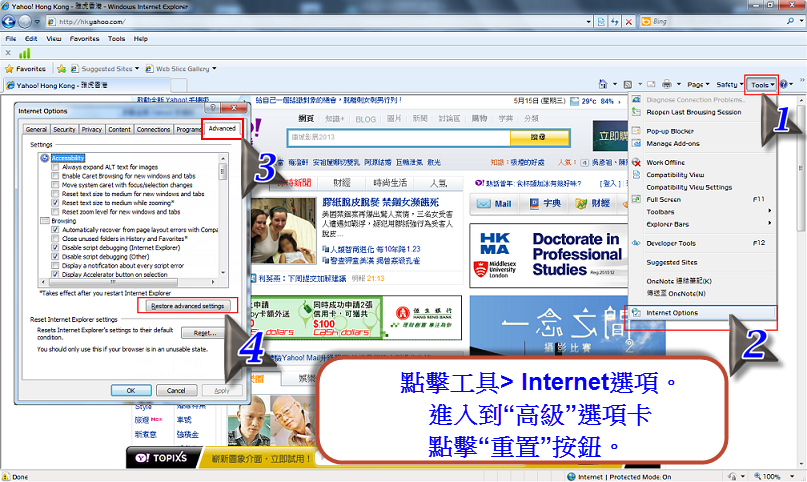807x482 pixels.
Task: Click the Home icon in command bar
Action: click(x=603, y=84)
